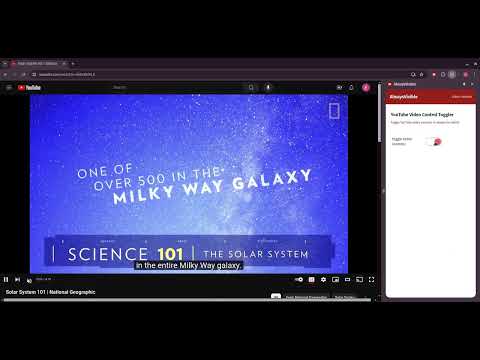Open the player settings gear
480x360 pixels.
pyautogui.click(x=323, y=279)
